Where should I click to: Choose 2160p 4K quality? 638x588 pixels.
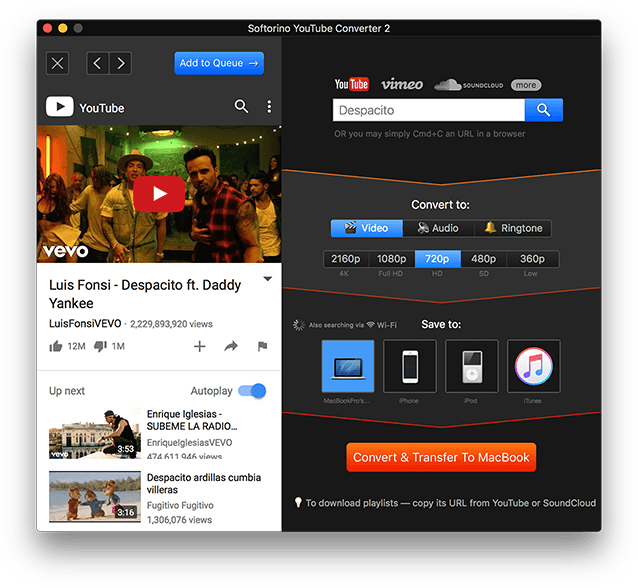pyautogui.click(x=346, y=259)
